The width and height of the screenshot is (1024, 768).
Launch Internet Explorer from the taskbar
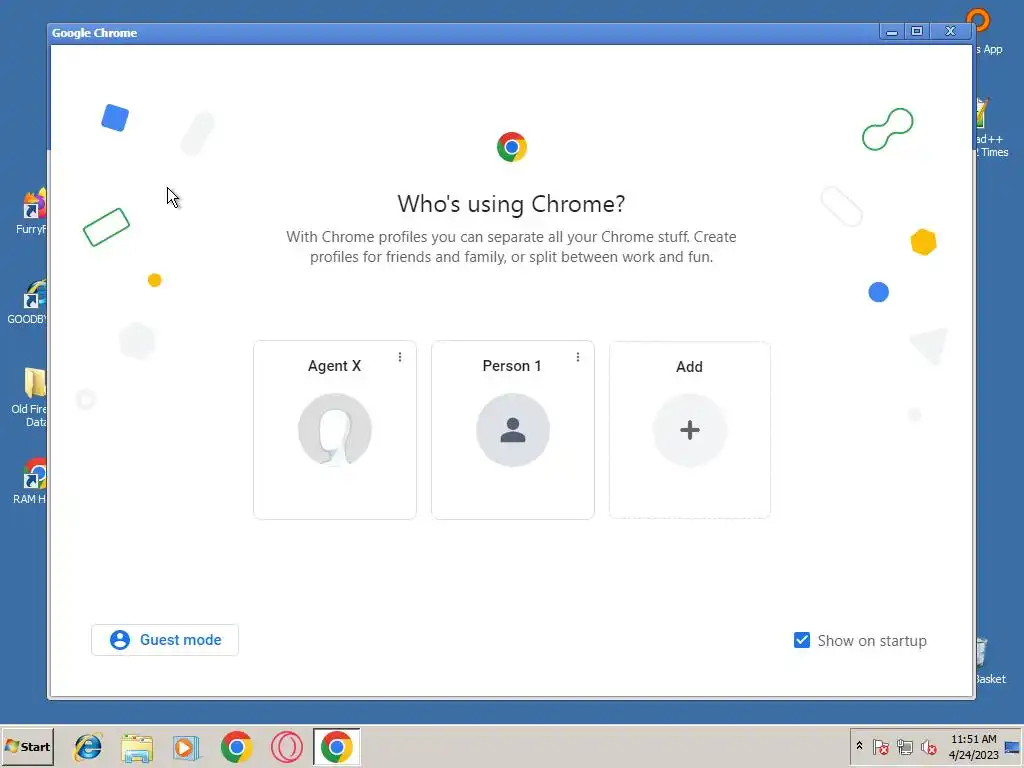88,747
